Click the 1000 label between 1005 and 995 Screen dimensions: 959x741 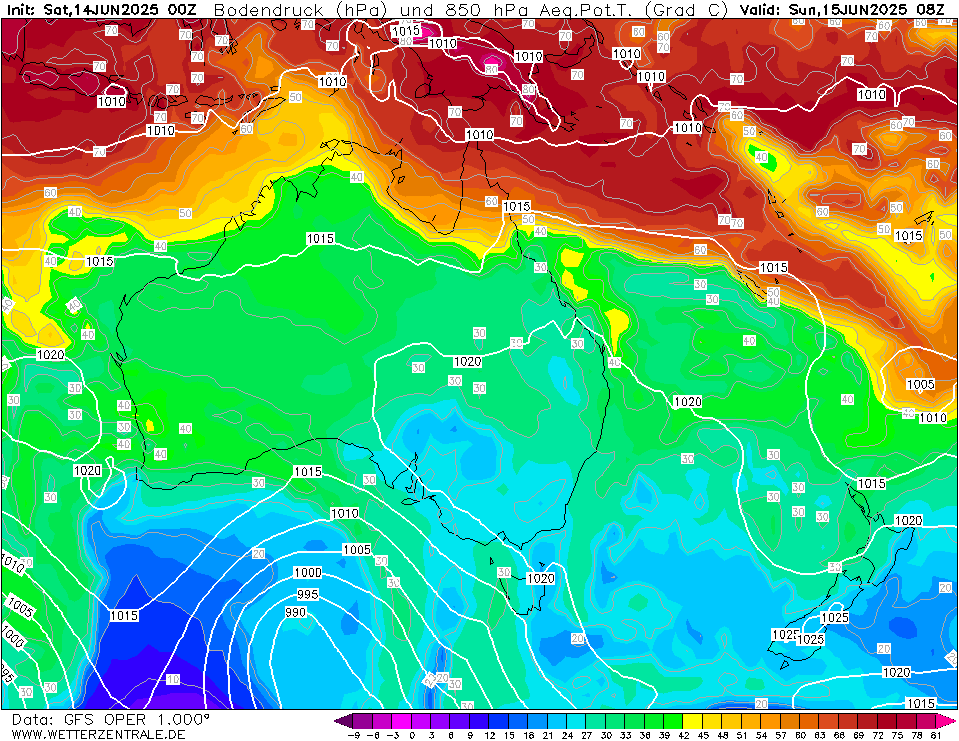pos(308,572)
